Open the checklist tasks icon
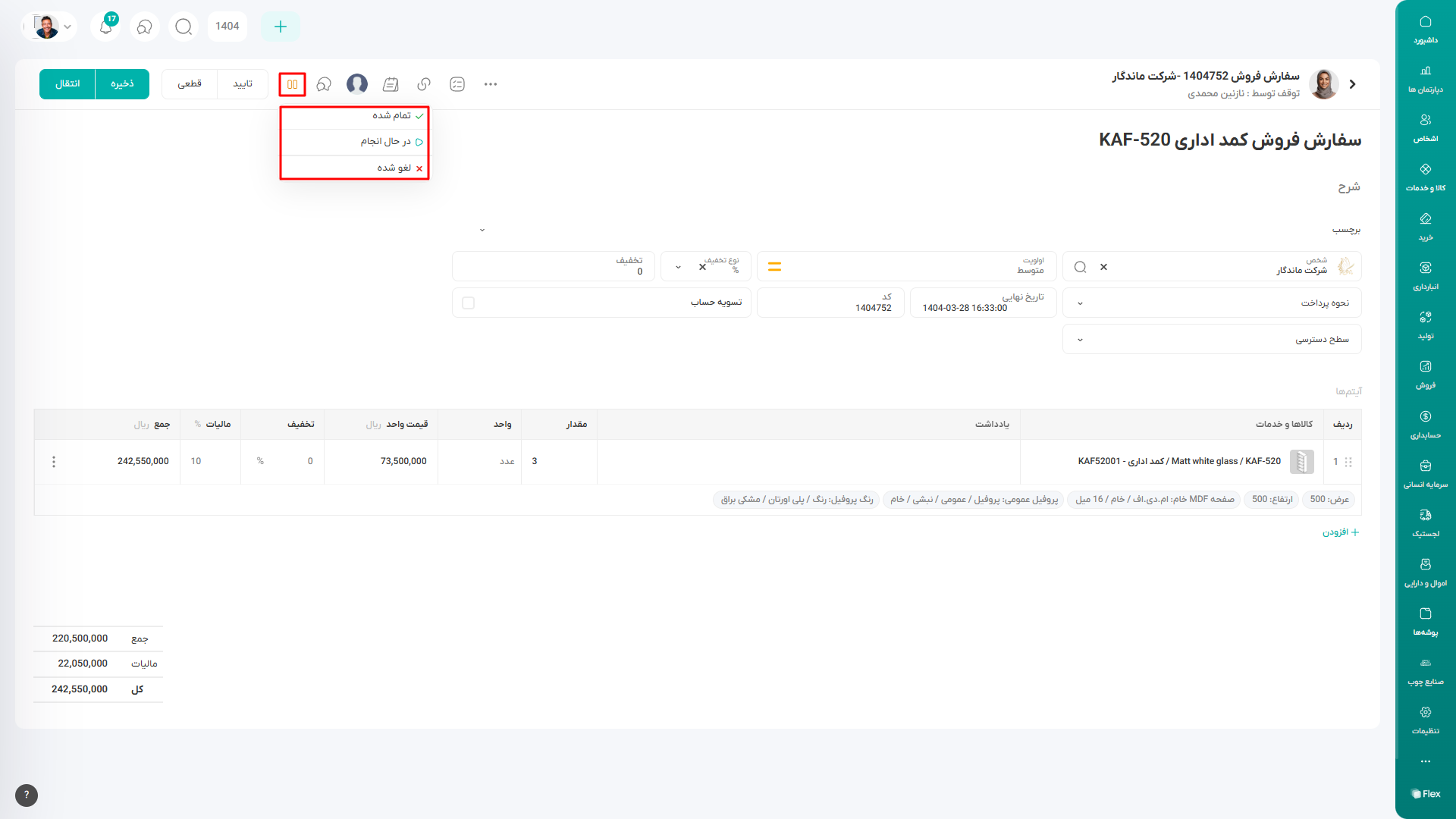The height and width of the screenshot is (819, 1456). tap(457, 84)
